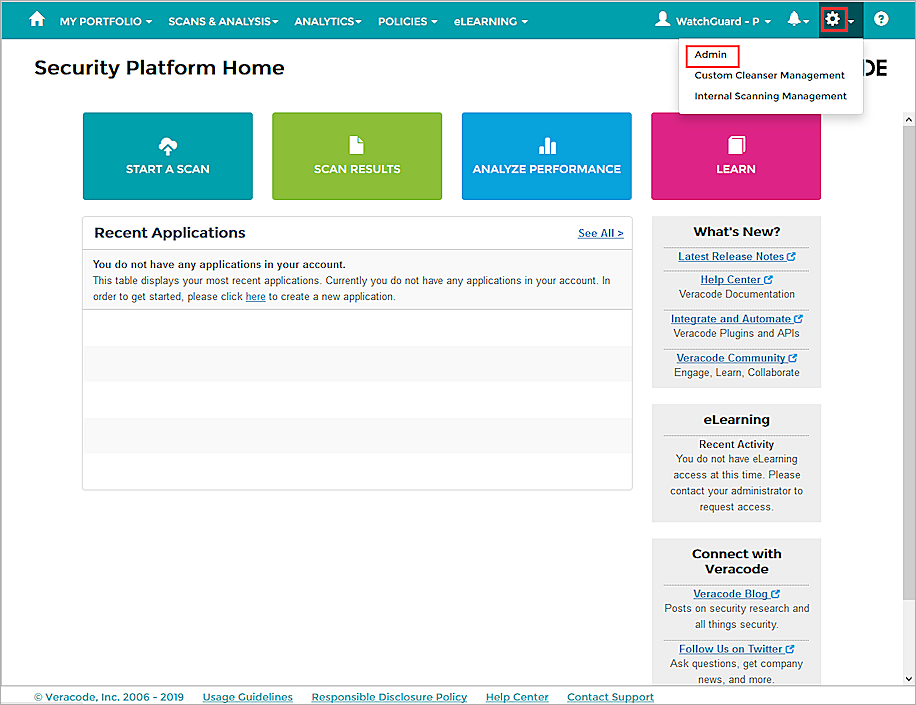The height and width of the screenshot is (705, 916).
Task: Open the Latest Release Notes link
Action: [x=731, y=256]
